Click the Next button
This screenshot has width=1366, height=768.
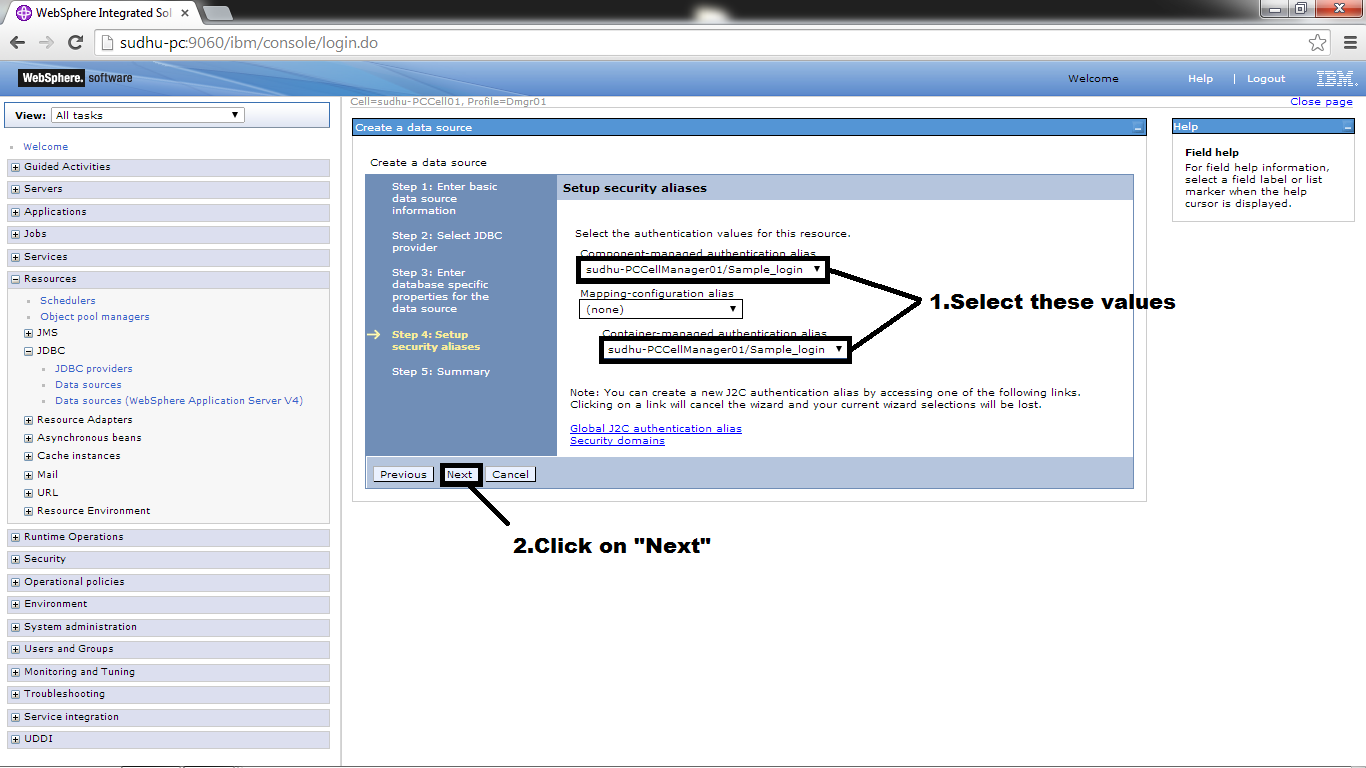click(460, 474)
